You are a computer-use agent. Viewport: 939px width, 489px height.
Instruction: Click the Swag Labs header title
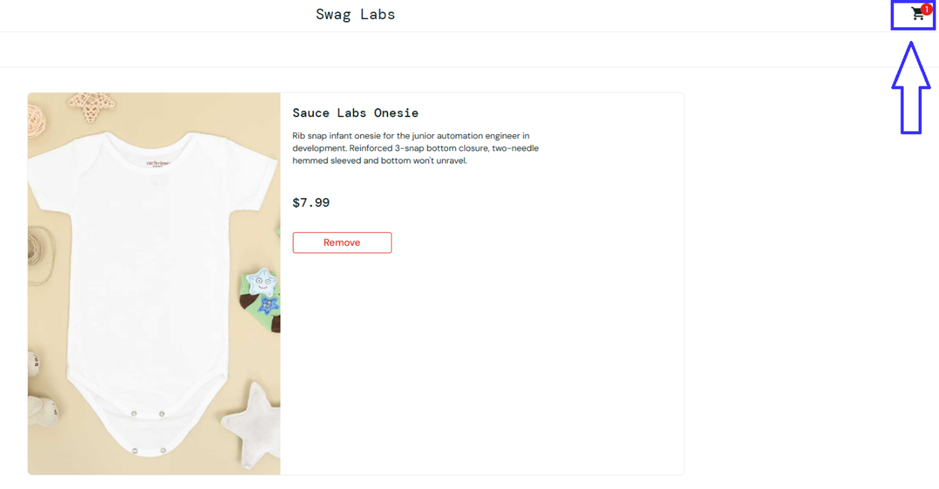(355, 14)
